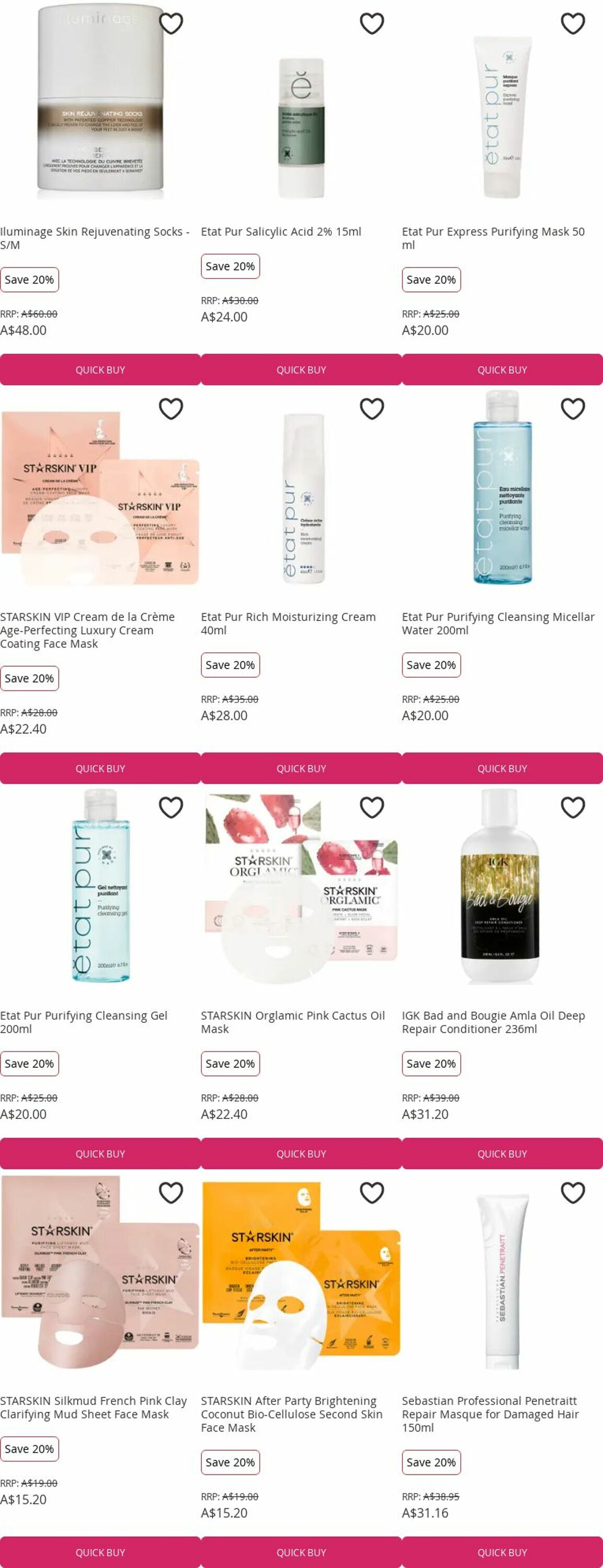
Task: Wishlist the STARSKIN VIP Cream de la Crème mask
Action: click(171, 409)
